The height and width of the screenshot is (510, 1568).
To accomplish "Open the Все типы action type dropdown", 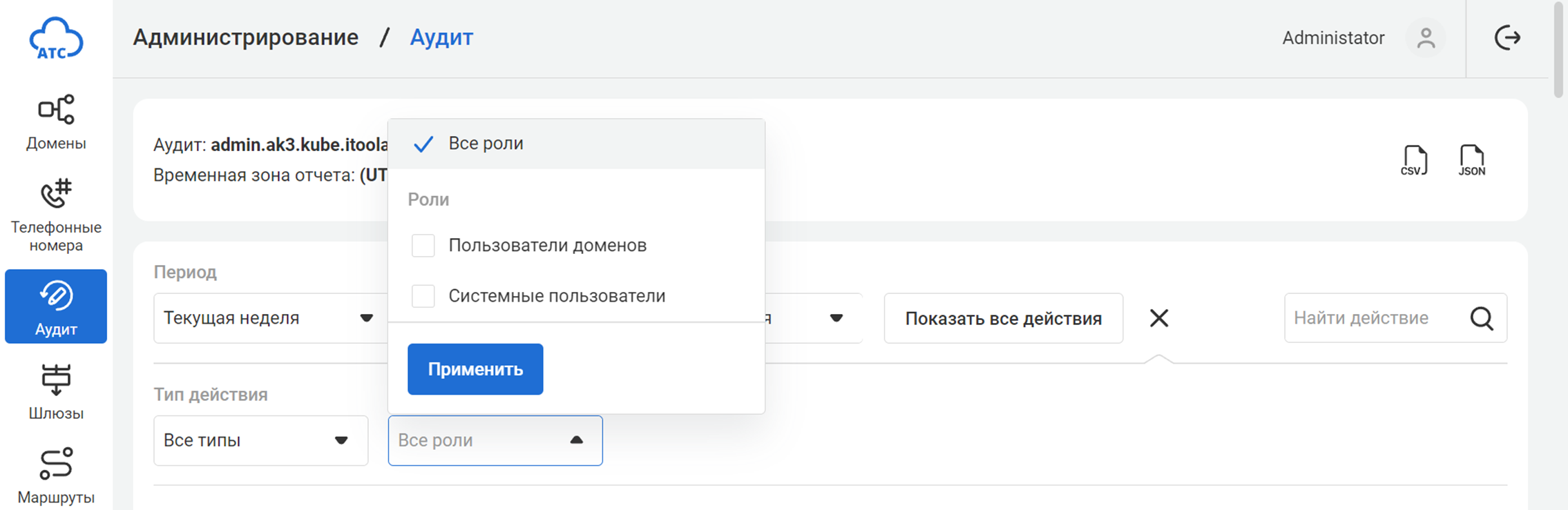I will tap(260, 440).
